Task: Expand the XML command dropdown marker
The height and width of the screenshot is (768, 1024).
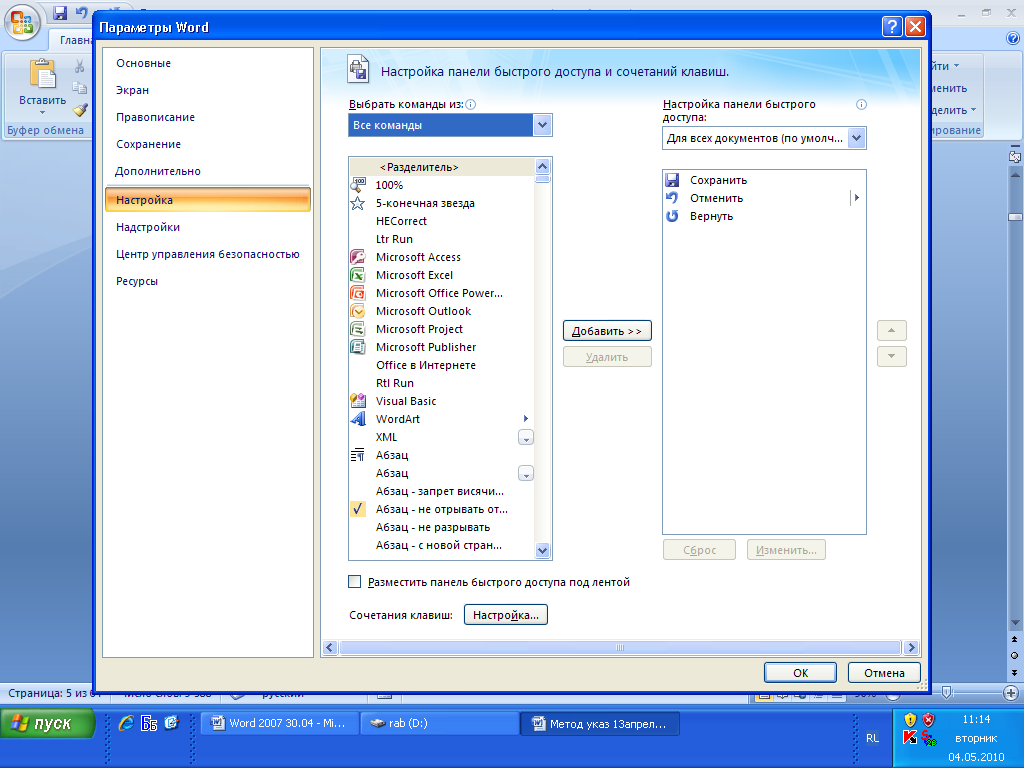Action: (x=526, y=438)
